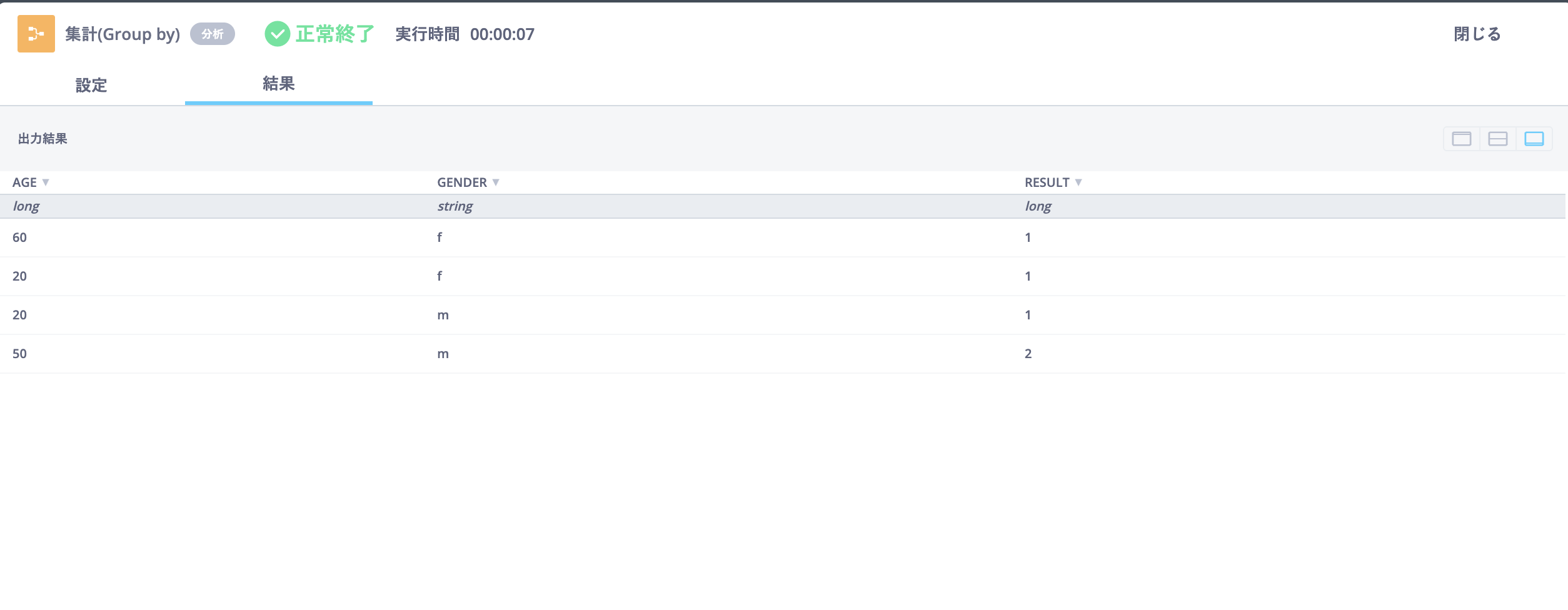
Task: Select the split horizontal layout icon
Action: click(x=1497, y=139)
